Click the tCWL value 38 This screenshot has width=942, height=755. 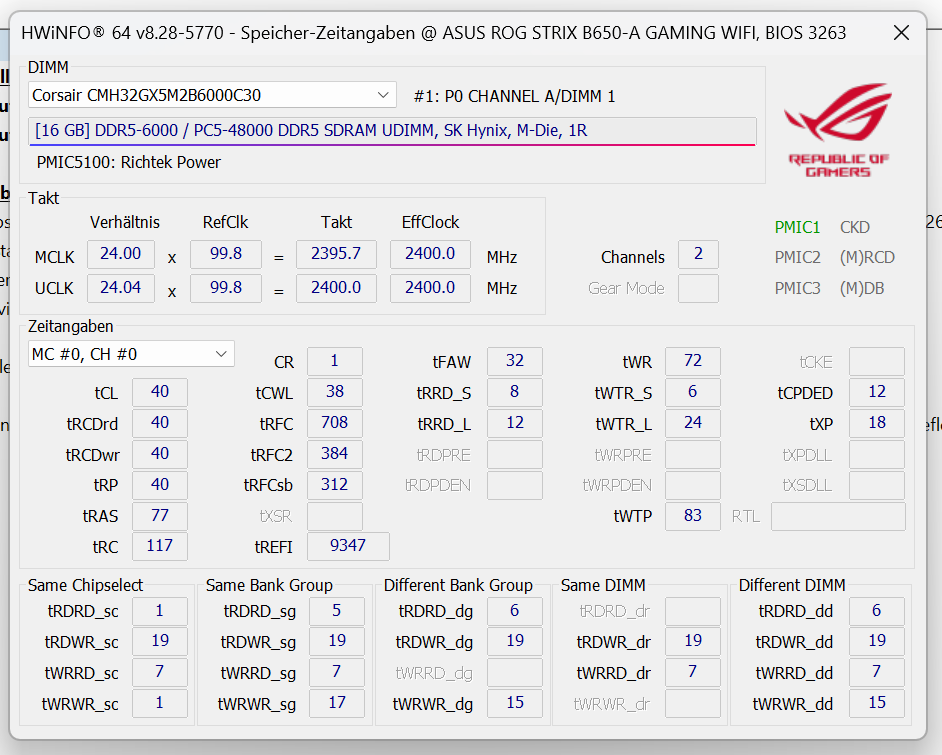click(335, 392)
